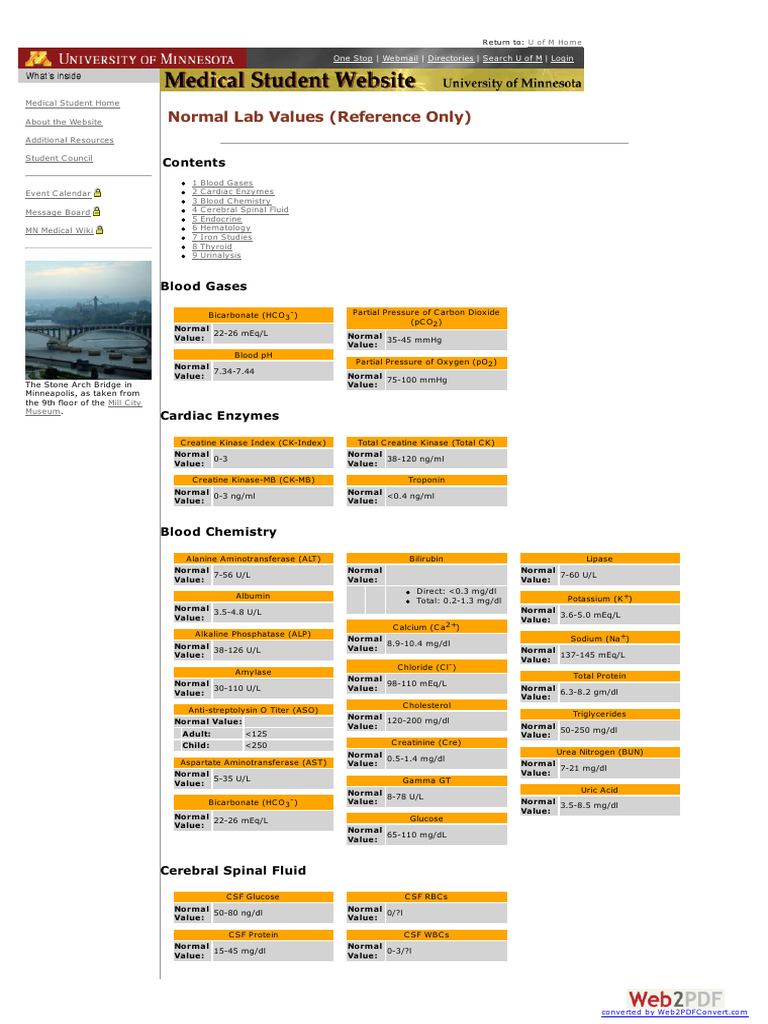Jump to 5 Endocrine section
This screenshot has height=1024, width=768.
coord(217,219)
